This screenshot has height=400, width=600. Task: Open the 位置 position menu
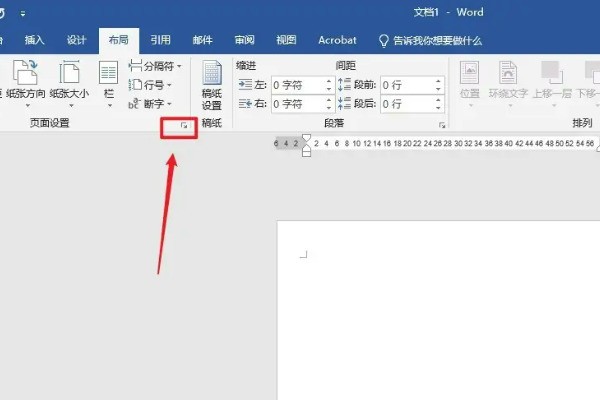coord(470,84)
